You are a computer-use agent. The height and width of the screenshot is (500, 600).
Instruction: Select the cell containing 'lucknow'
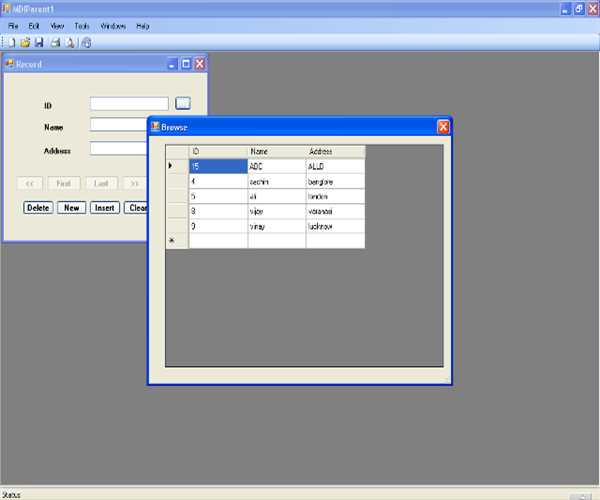click(335, 227)
